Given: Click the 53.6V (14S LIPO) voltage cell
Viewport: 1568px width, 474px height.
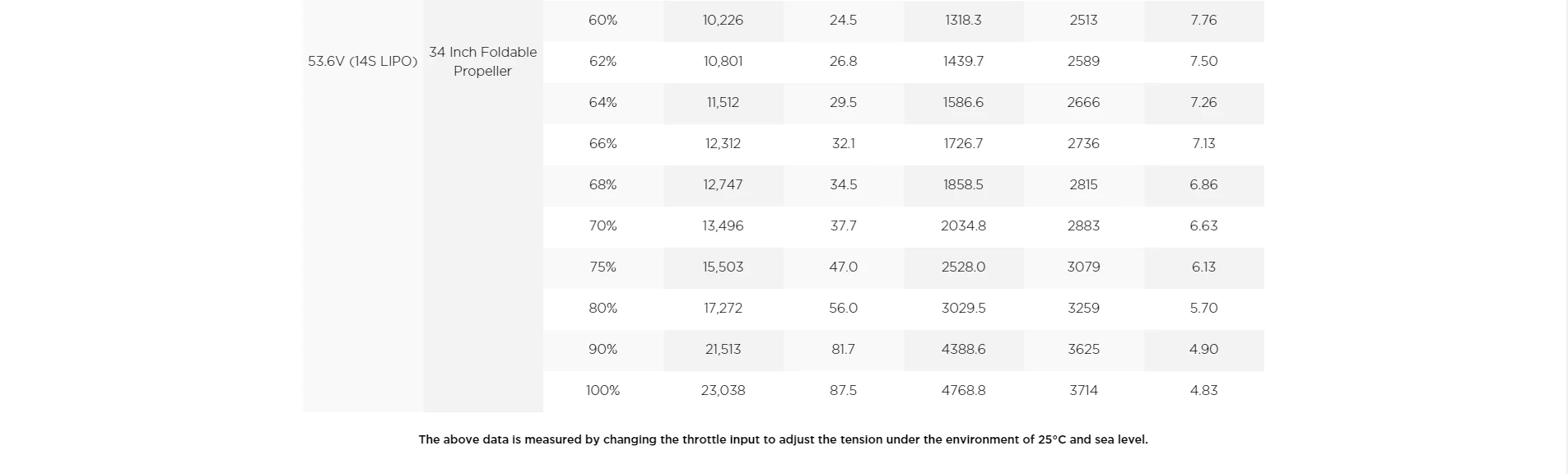Looking at the screenshot, I should point(363,62).
